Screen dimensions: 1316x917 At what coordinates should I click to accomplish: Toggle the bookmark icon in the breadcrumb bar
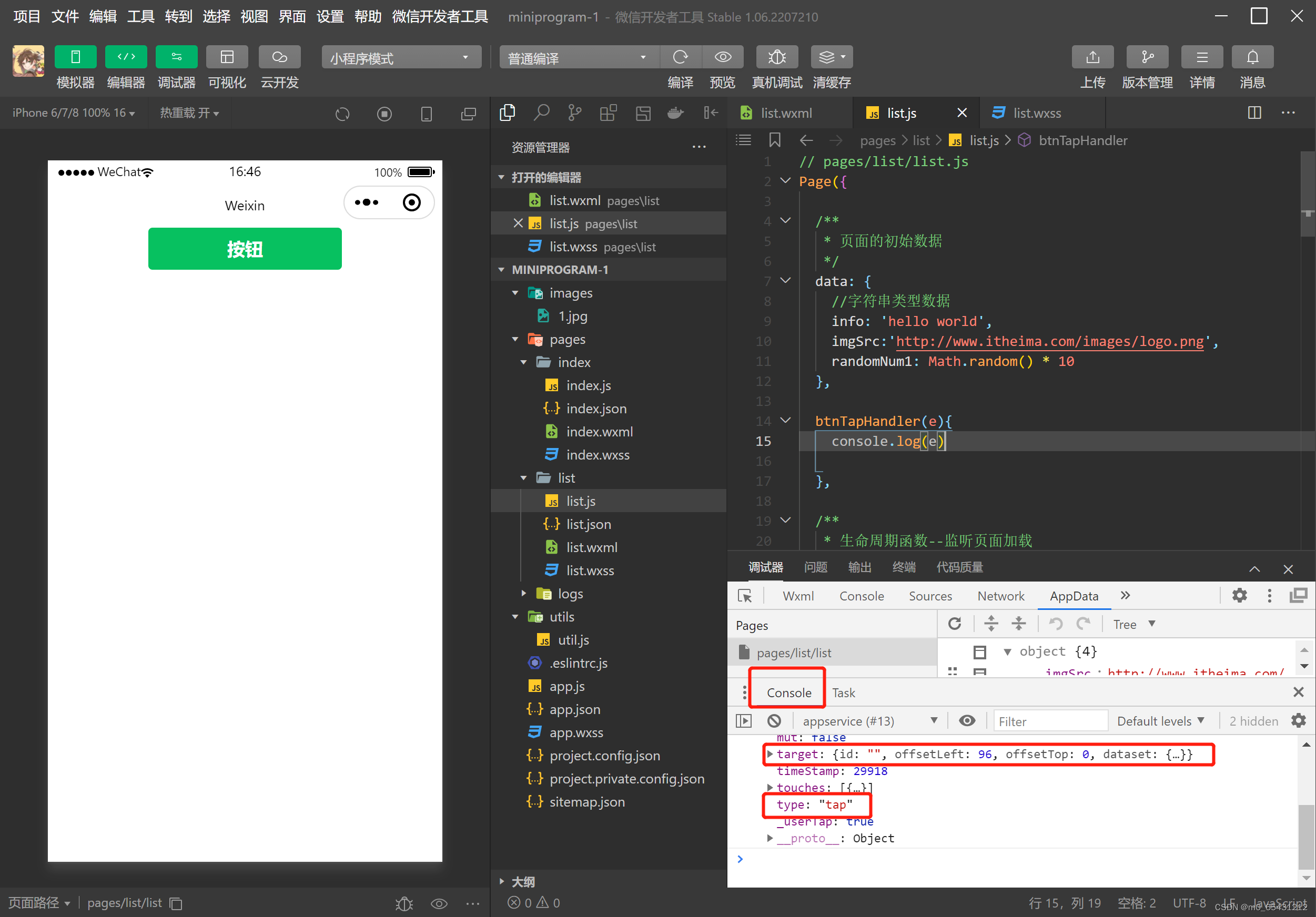click(x=774, y=140)
